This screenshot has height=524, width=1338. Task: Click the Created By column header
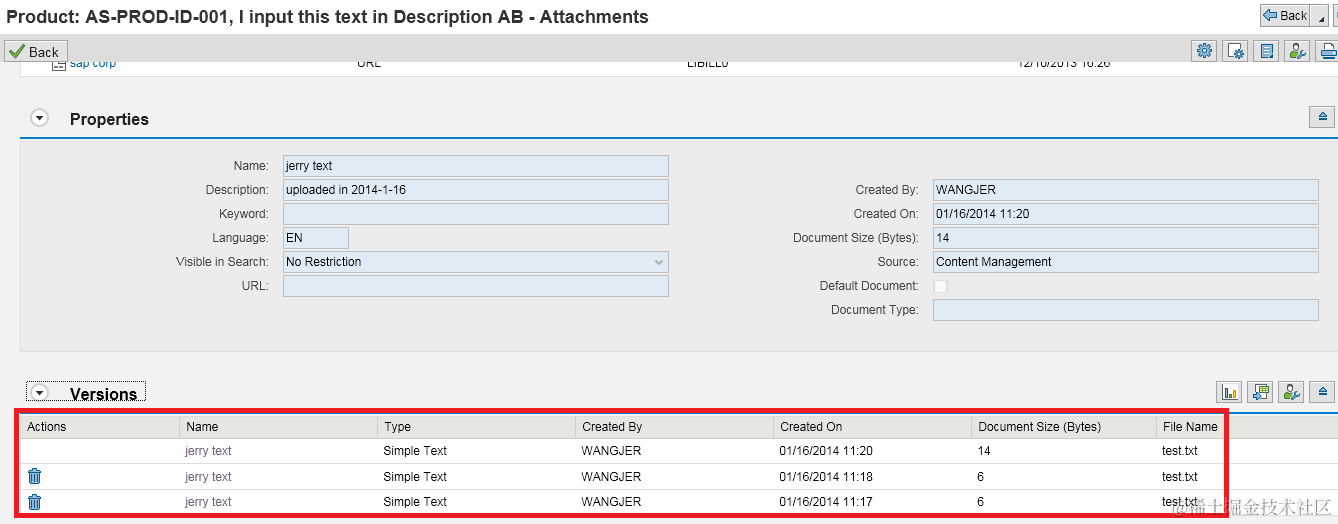point(675,427)
